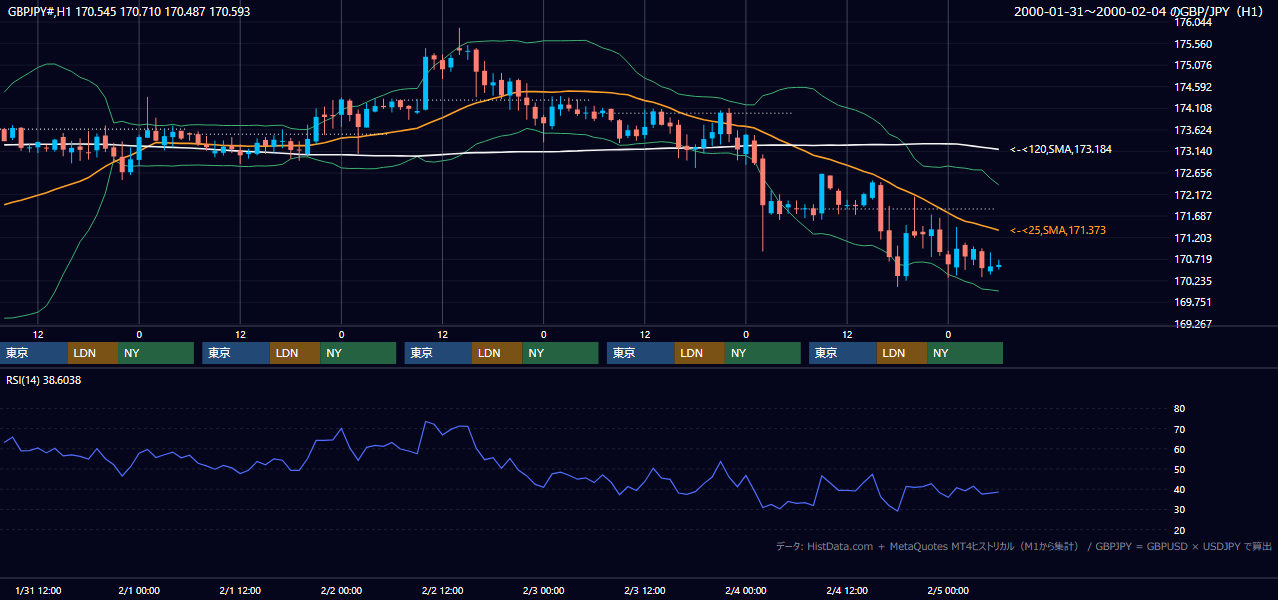Screen dimensions: 1278x600
Task: Click price axis value 175.076
Action: click(1193, 66)
